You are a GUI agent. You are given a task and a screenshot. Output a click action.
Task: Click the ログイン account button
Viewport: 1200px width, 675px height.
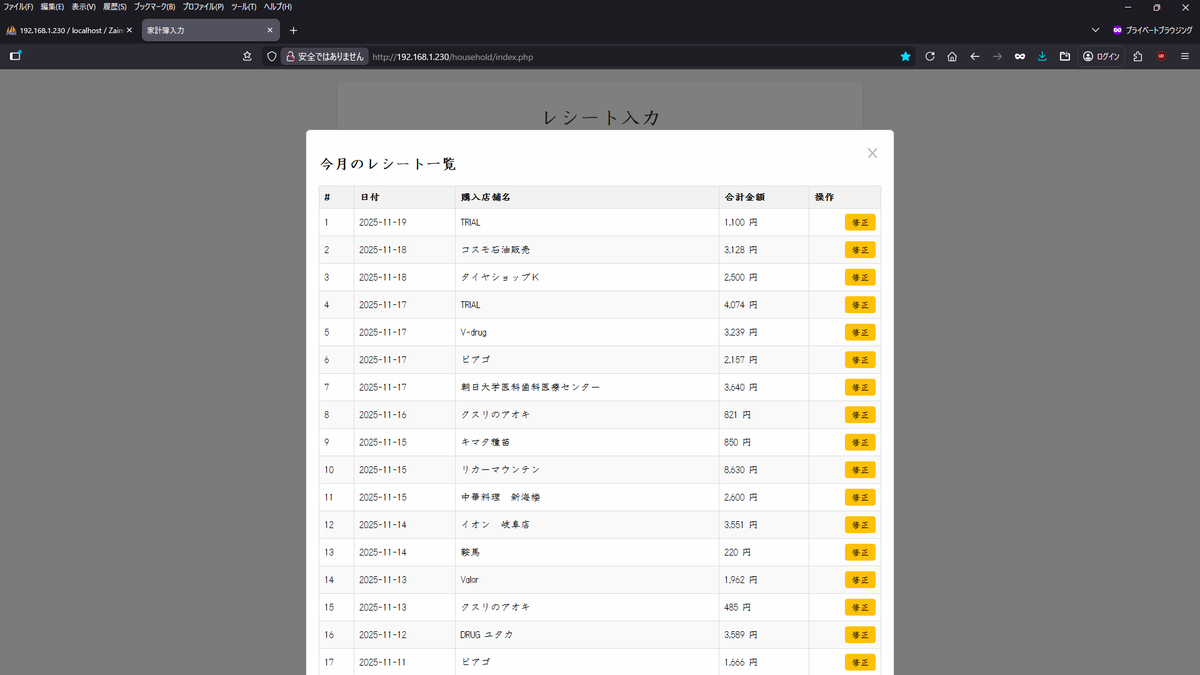click(x=1101, y=57)
